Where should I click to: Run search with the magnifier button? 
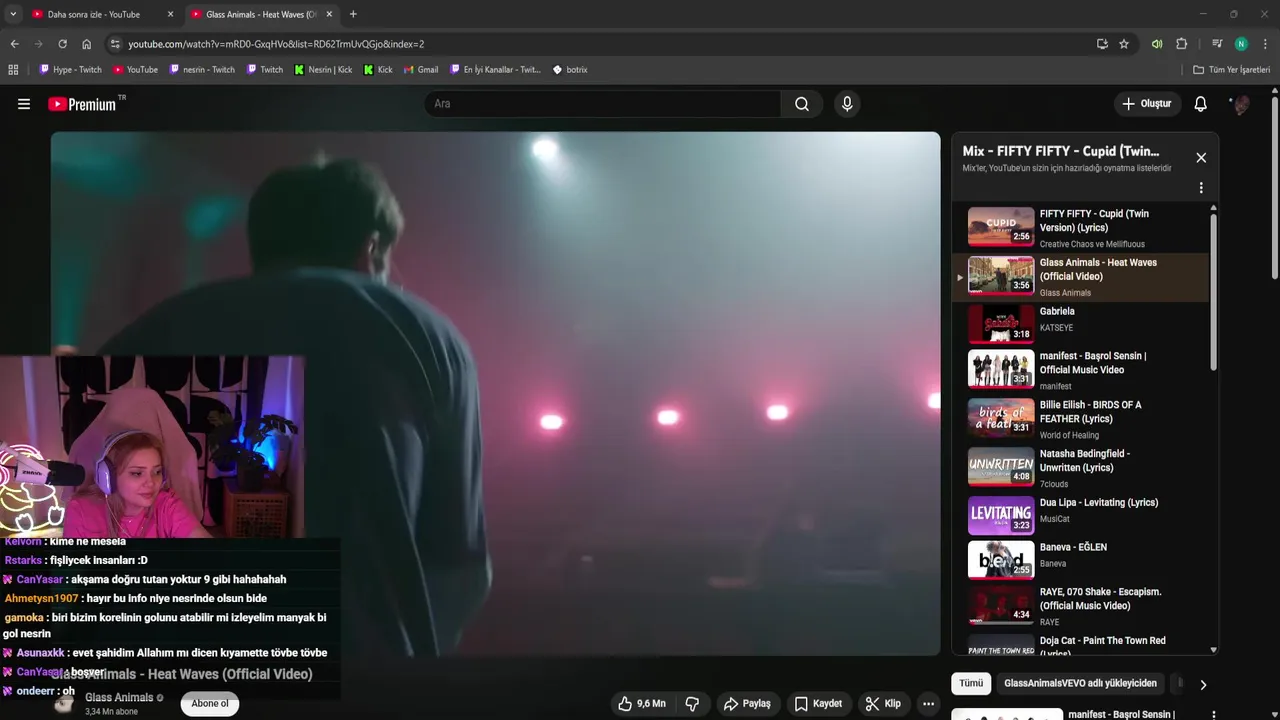(x=802, y=104)
